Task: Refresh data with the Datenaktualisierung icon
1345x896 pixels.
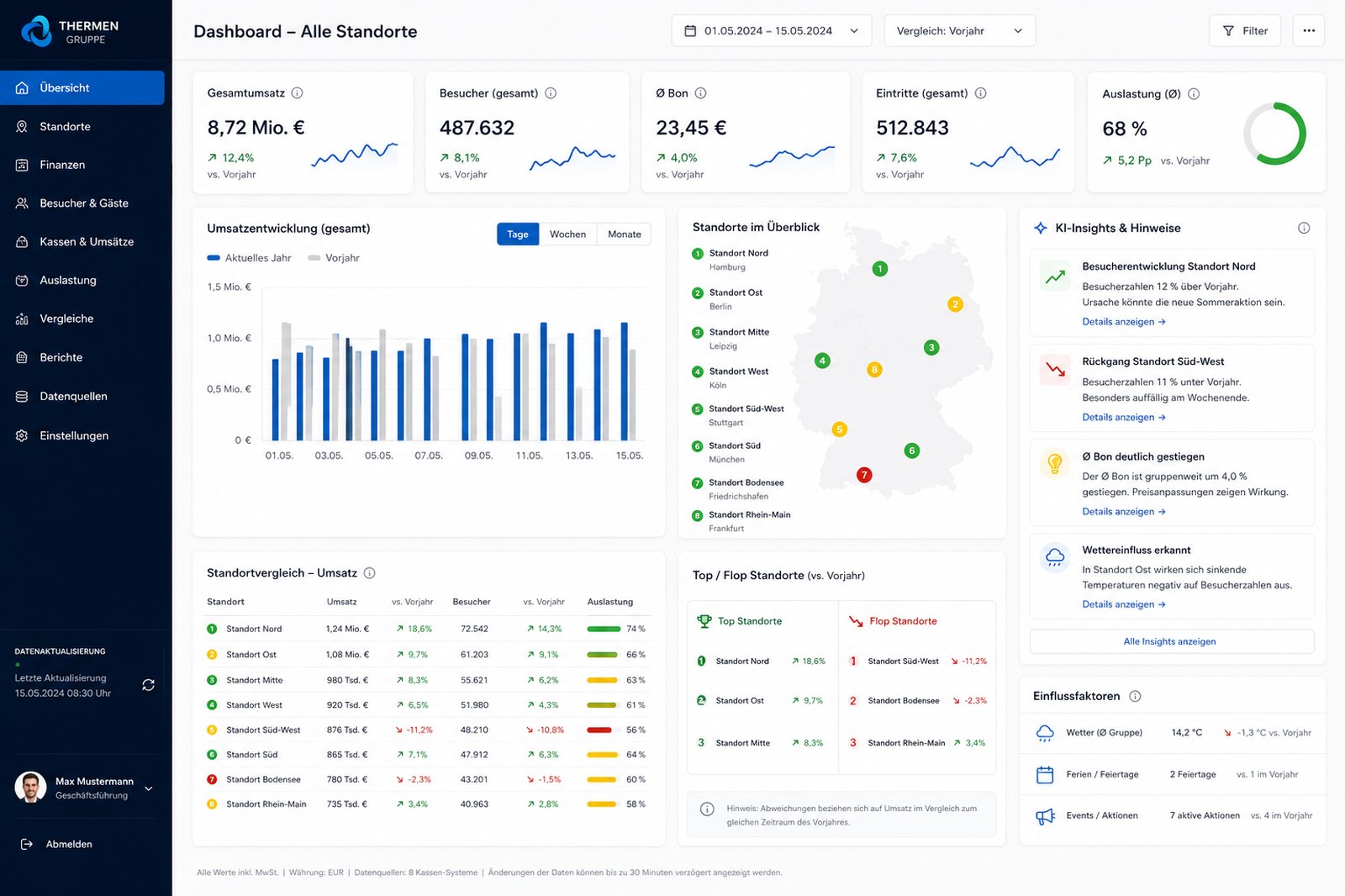Action: point(149,685)
